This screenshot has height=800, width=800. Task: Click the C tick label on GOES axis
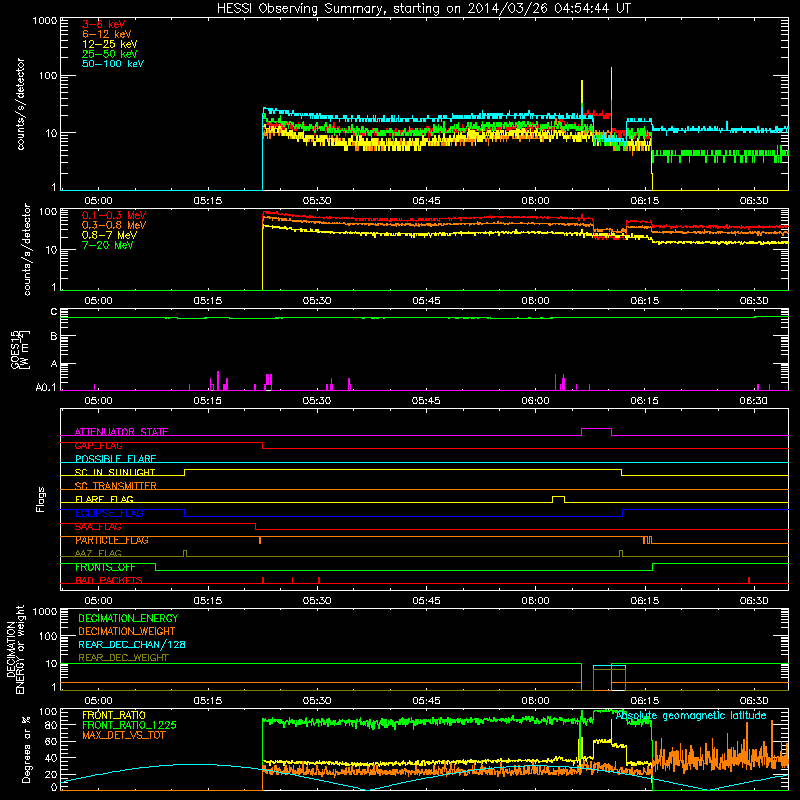[x=54, y=312]
